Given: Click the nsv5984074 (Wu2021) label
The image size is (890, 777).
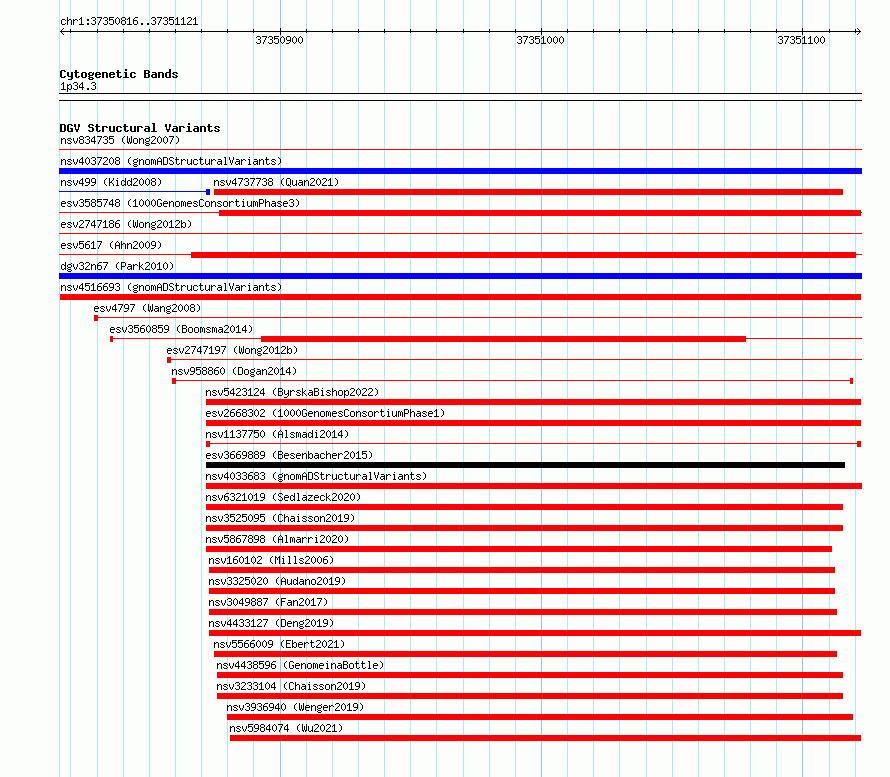Looking at the screenshot, I should [286, 728].
